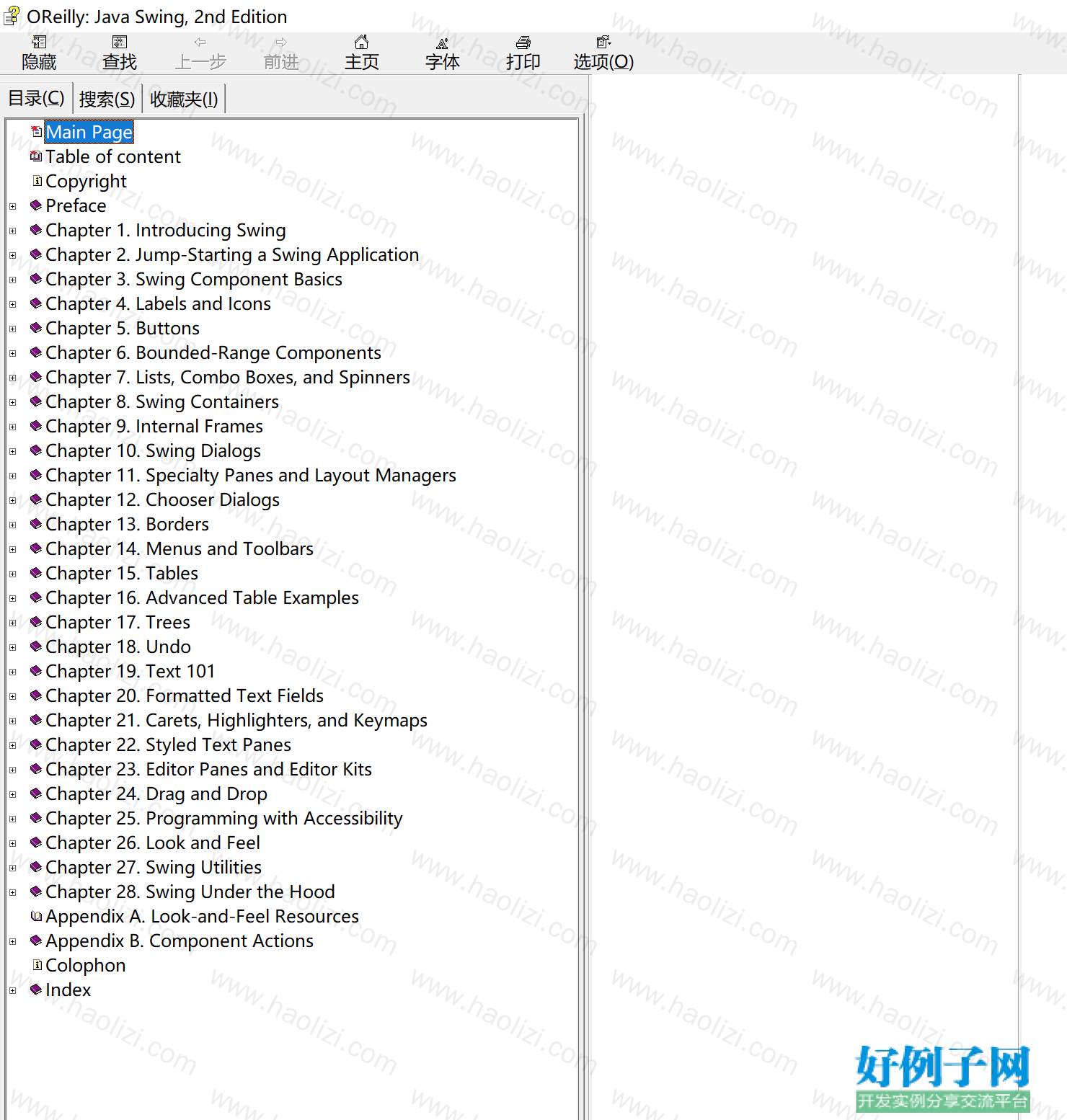
Task: Open the Copyright entry
Action: pos(86,181)
